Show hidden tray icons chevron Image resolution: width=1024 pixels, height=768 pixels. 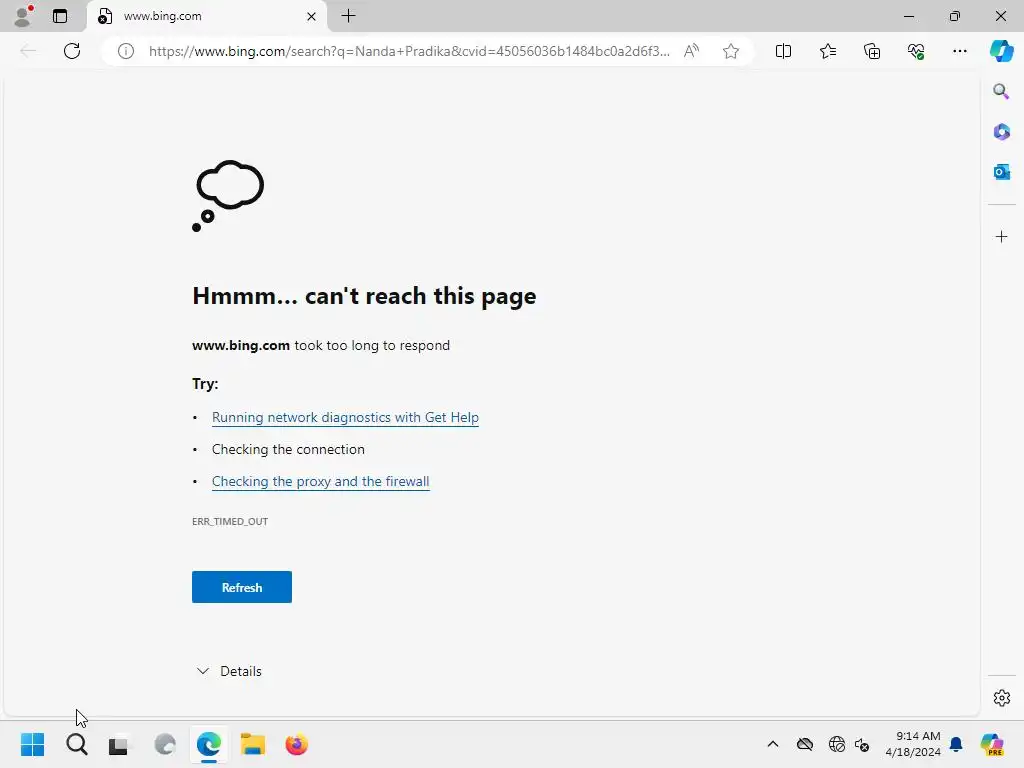pos(773,744)
